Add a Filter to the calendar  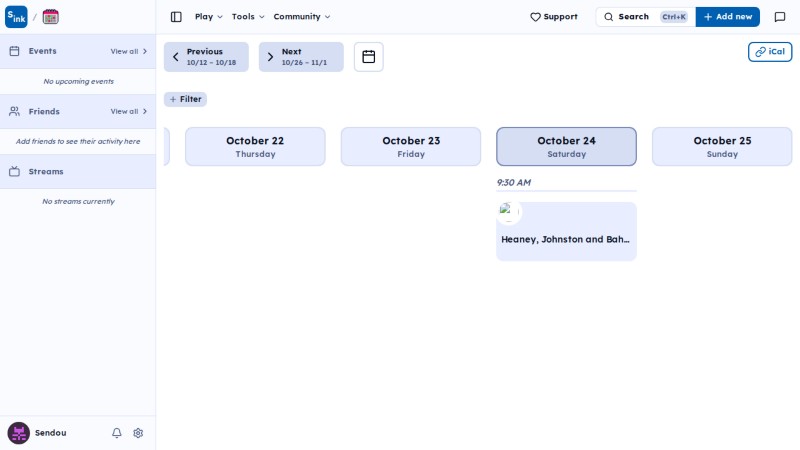click(185, 99)
